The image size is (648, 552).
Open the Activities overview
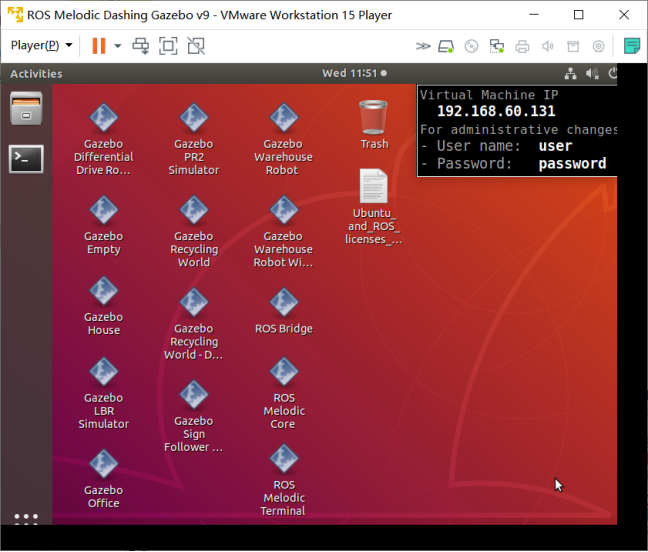point(36,74)
